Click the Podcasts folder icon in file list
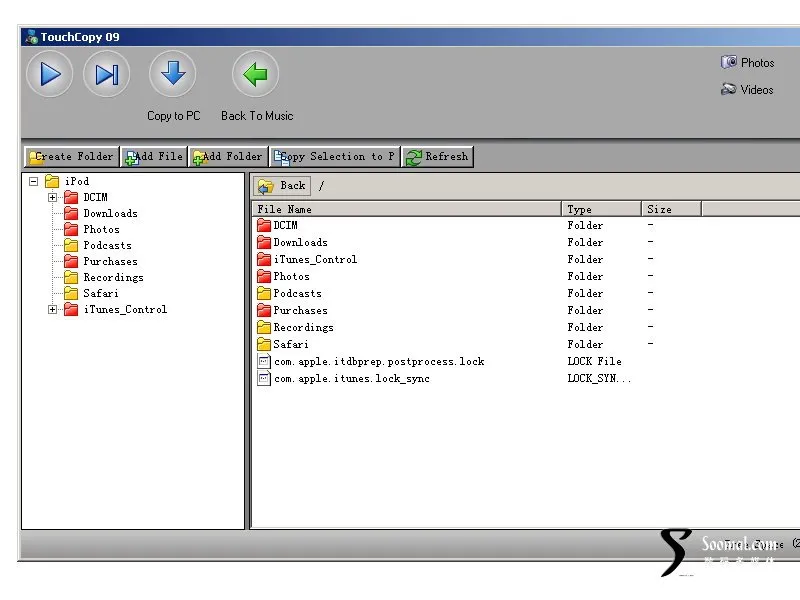Screen dimensions: 800x600 pyautogui.click(x=264, y=293)
